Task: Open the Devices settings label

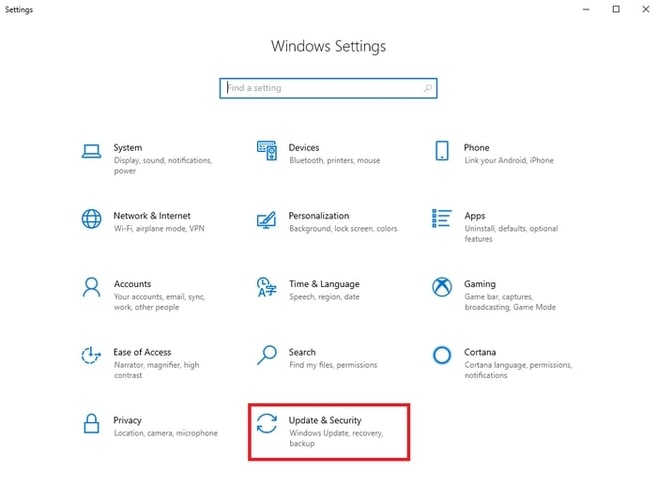Action: click(x=304, y=148)
